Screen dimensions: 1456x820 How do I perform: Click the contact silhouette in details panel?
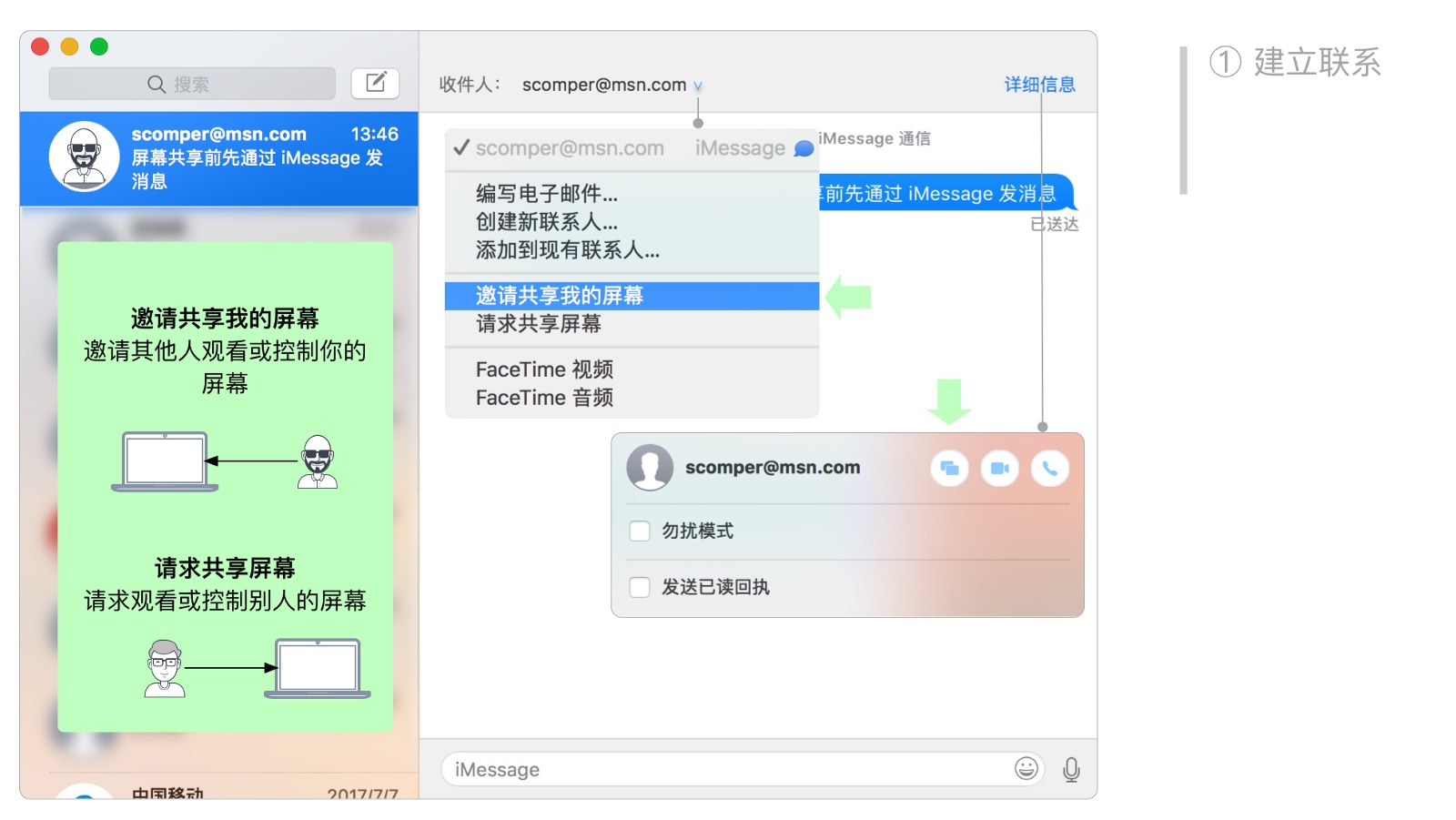pyautogui.click(x=650, y=468)
